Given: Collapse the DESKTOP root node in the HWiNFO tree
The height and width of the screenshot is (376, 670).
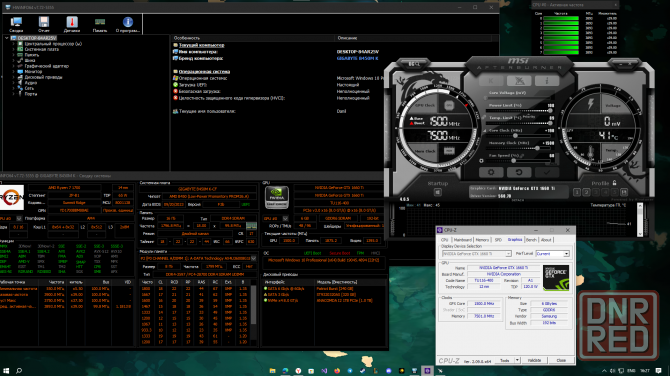Looking at the screenshot, I should (x=7, y=38).
